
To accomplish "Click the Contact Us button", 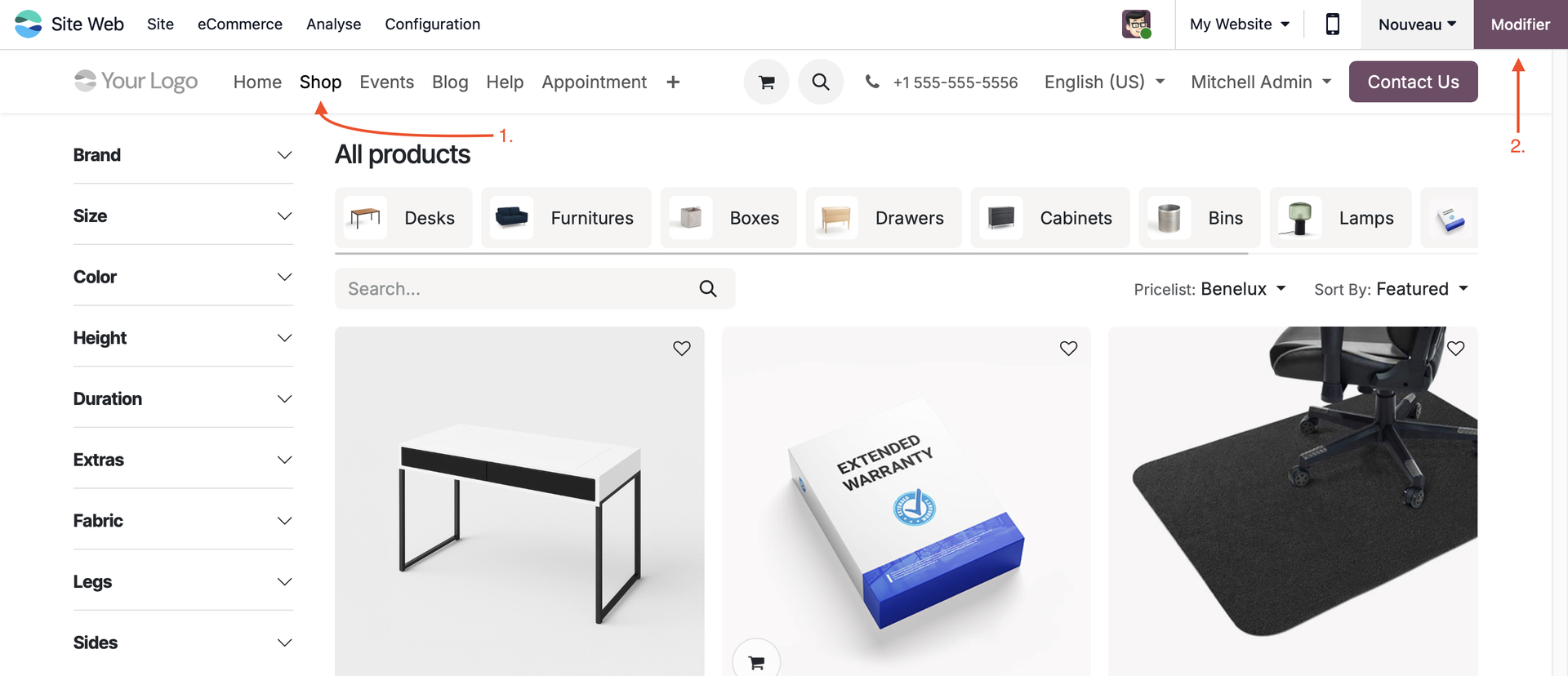I will 1413,82.
